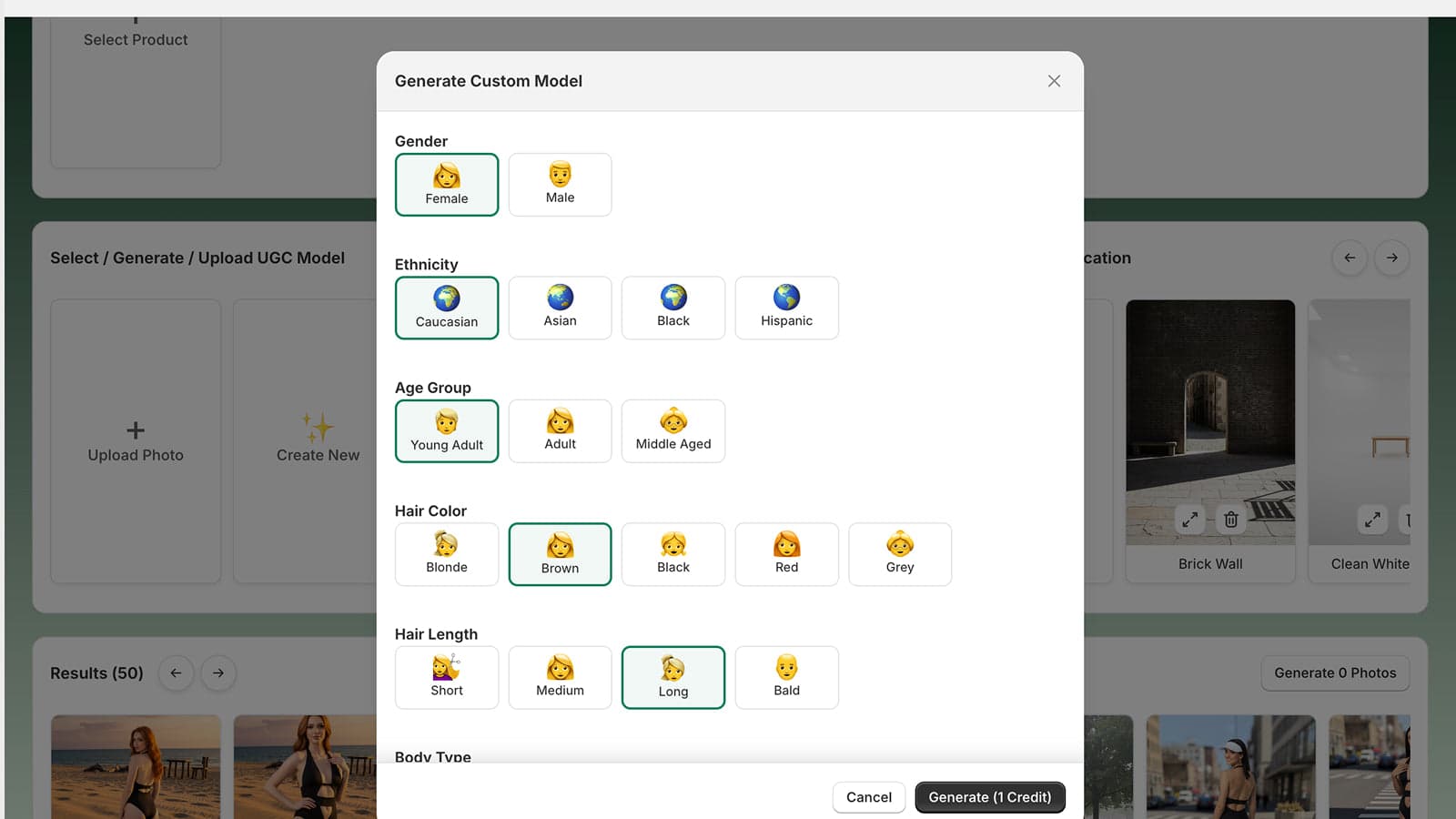
Task: Choose the Asian ethnicity option
Action: [x=560, y=308]
